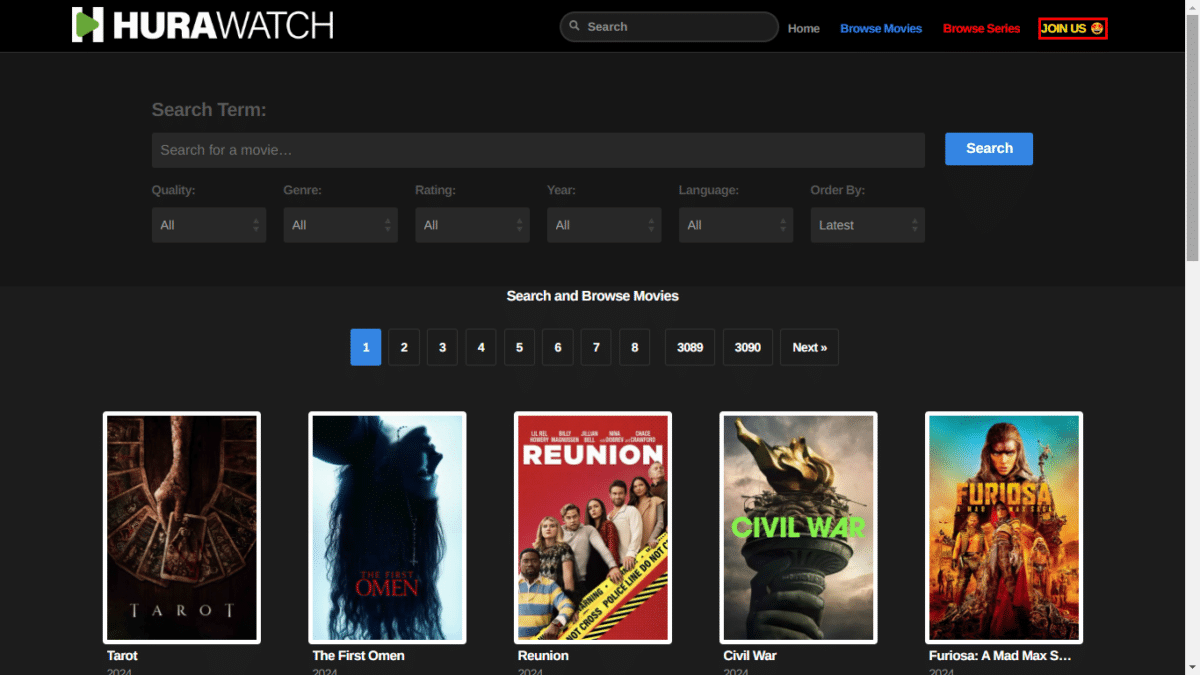1200x675 pixels.
Task: Click the magnifier icon in the top search bar
Action: tap(574, 26)
